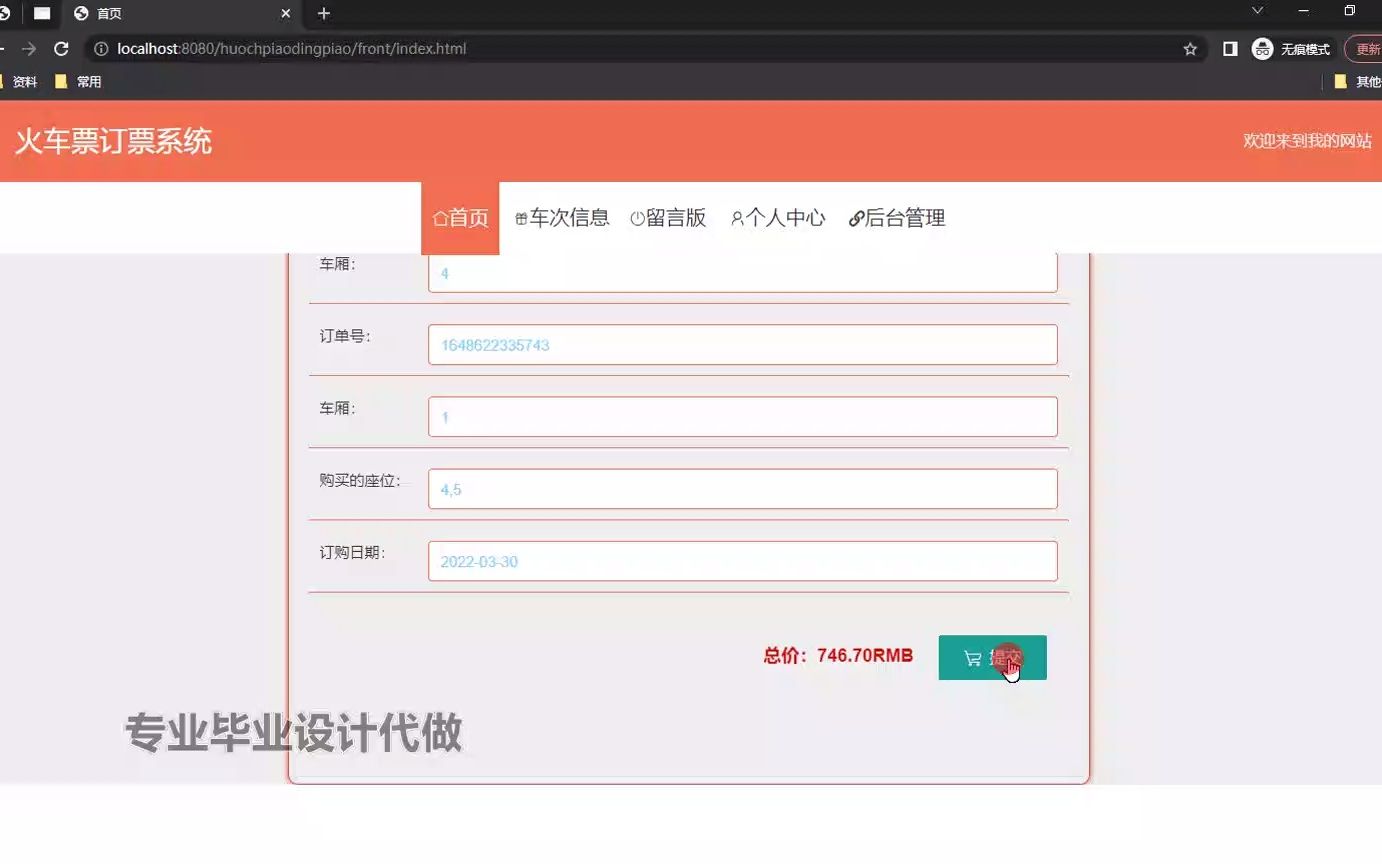The image size is (1382, 864).
Task: Open 留言版 nav item
Action: (668, 218)
